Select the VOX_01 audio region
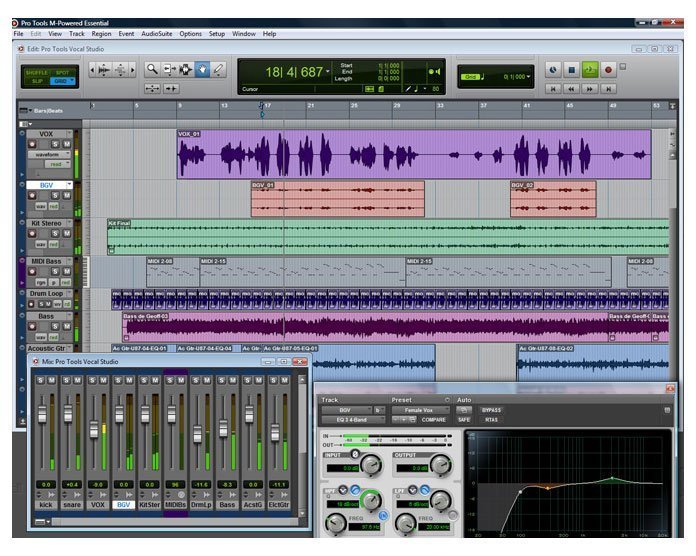696x556 pixels. (x=414, y=154)
